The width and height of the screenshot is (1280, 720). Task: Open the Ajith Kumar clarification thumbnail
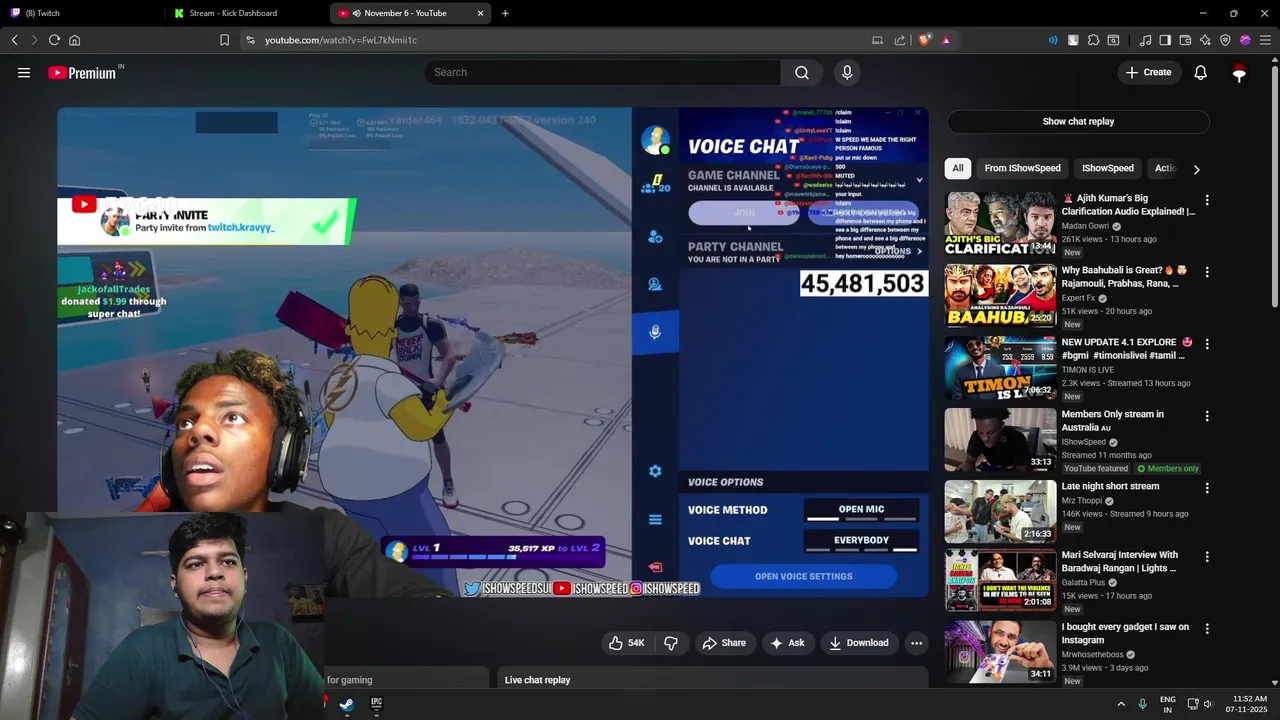(x=1000, y=224)
